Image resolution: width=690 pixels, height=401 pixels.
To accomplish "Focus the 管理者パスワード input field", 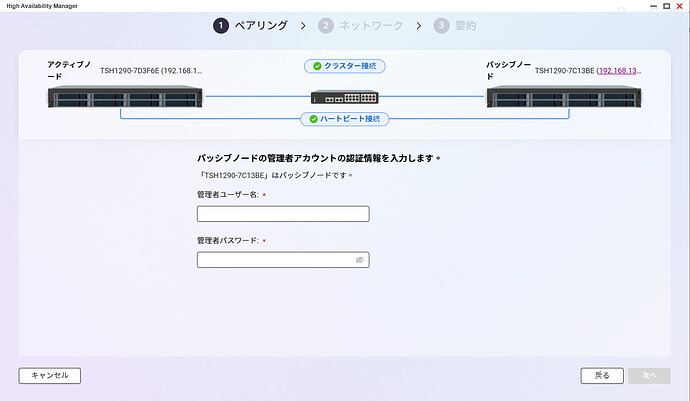I will 275,260.
